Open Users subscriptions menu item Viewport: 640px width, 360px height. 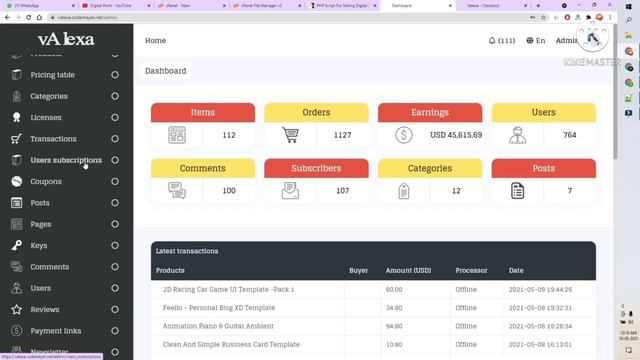click(66, 160)
